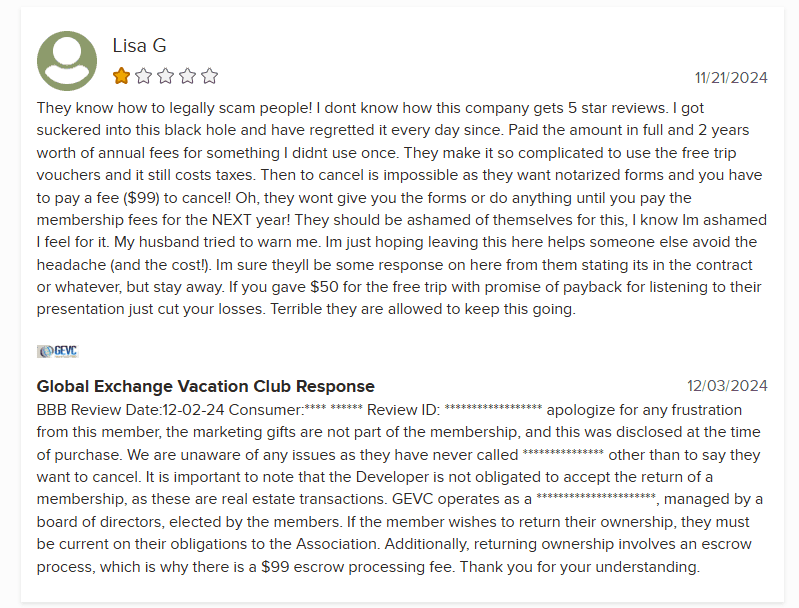Click the review date 11/21/2024
Image resolution: width=799 pixels, height=608 pixels.
point(730,78)
